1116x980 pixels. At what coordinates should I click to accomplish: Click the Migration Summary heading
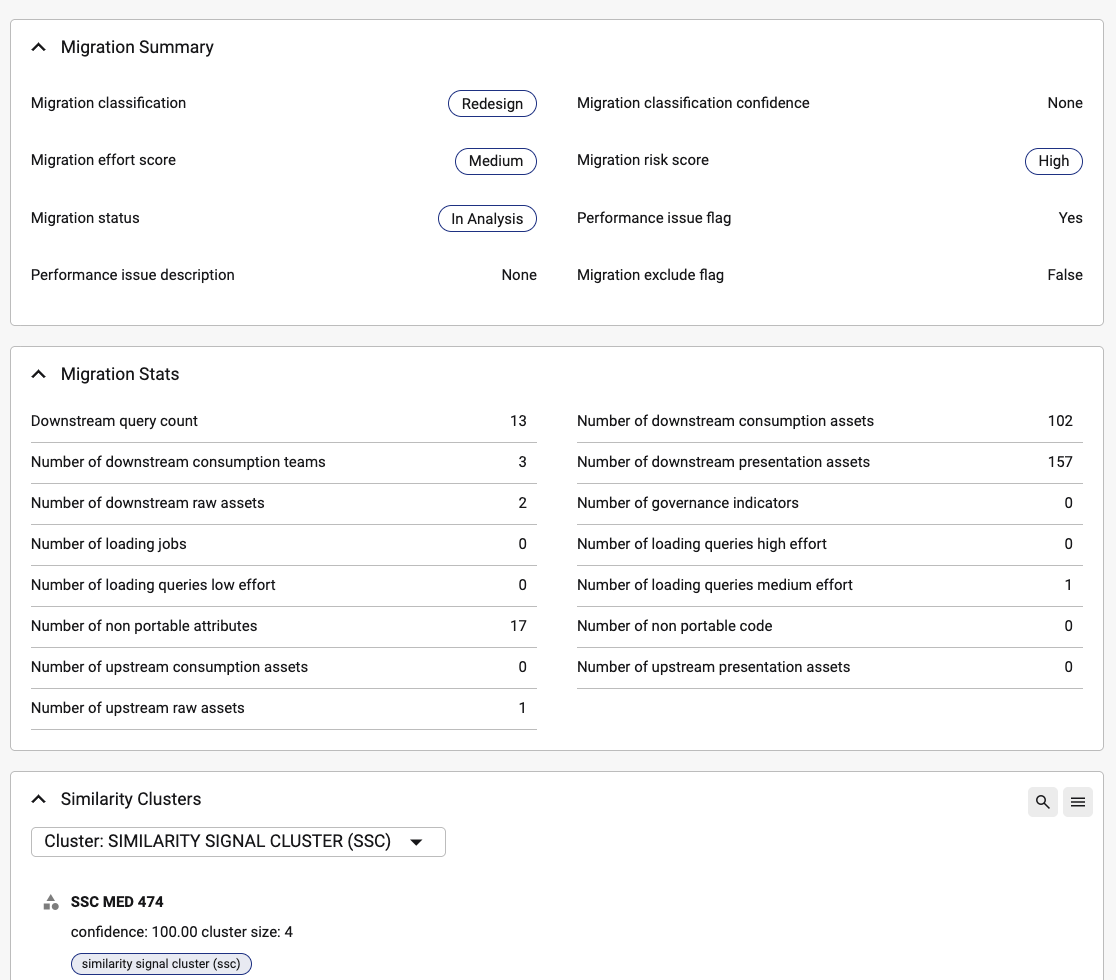coord(137,47)
